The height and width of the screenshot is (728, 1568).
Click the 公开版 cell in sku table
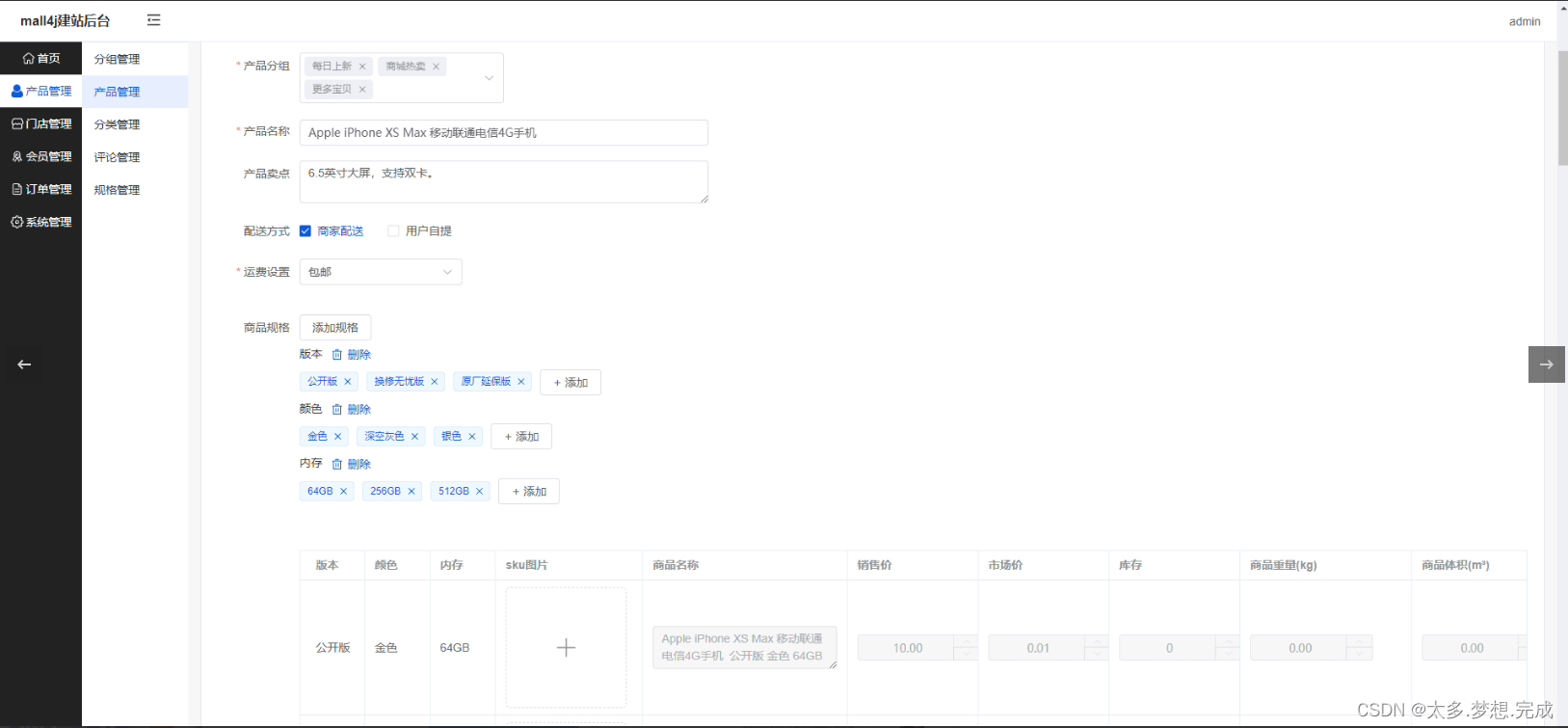332,648
